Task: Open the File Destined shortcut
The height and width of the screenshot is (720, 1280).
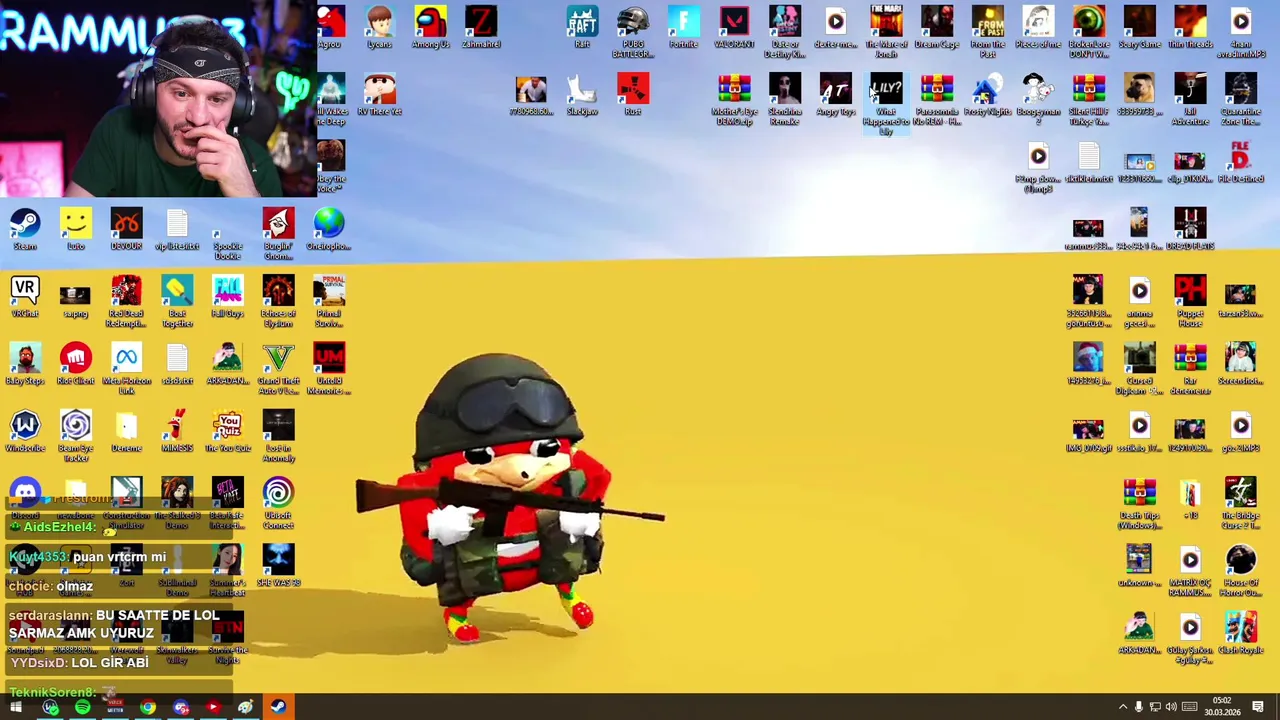Action: 1241,162
